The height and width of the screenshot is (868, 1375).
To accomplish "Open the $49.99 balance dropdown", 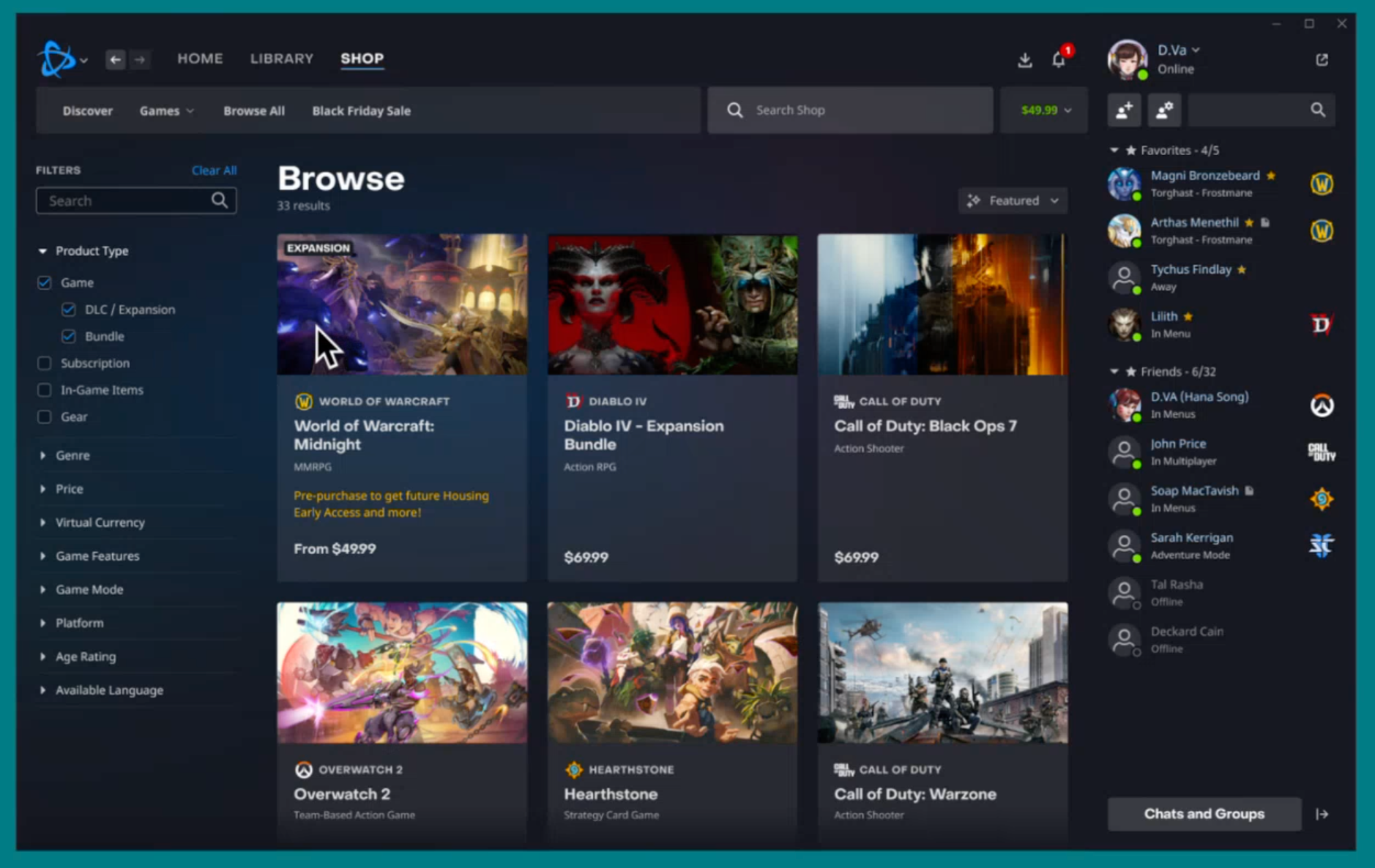I will point(1045,111).
